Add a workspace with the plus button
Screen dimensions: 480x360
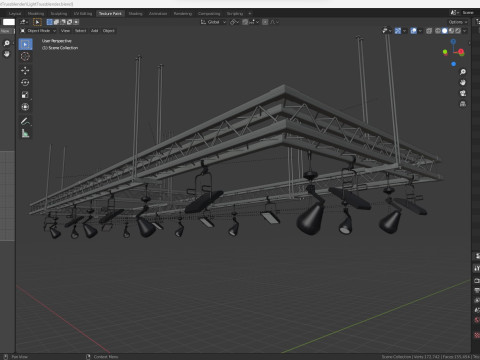(250, 14)
